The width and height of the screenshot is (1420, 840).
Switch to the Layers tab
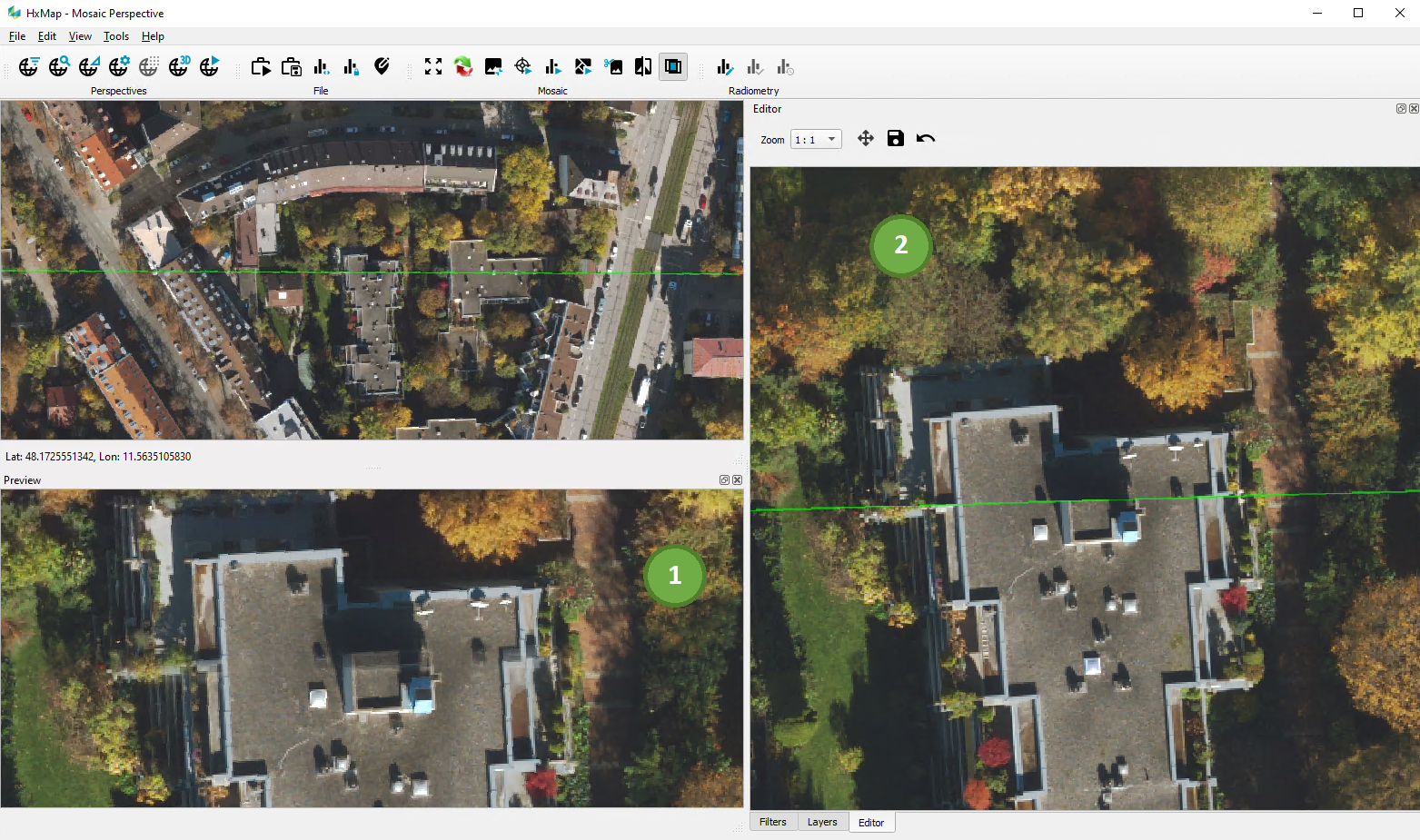822,822
